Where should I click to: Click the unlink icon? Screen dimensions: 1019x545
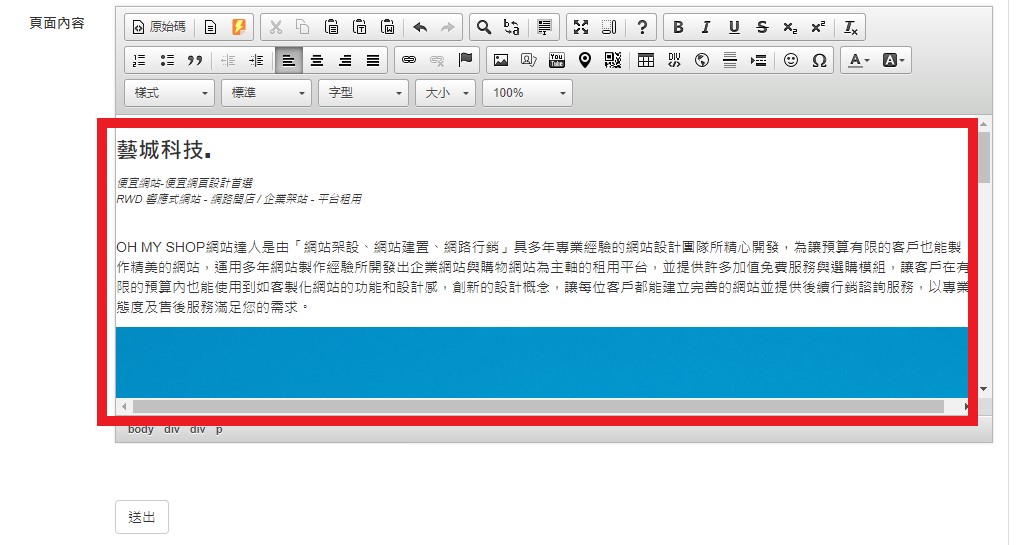click(437, 60)
